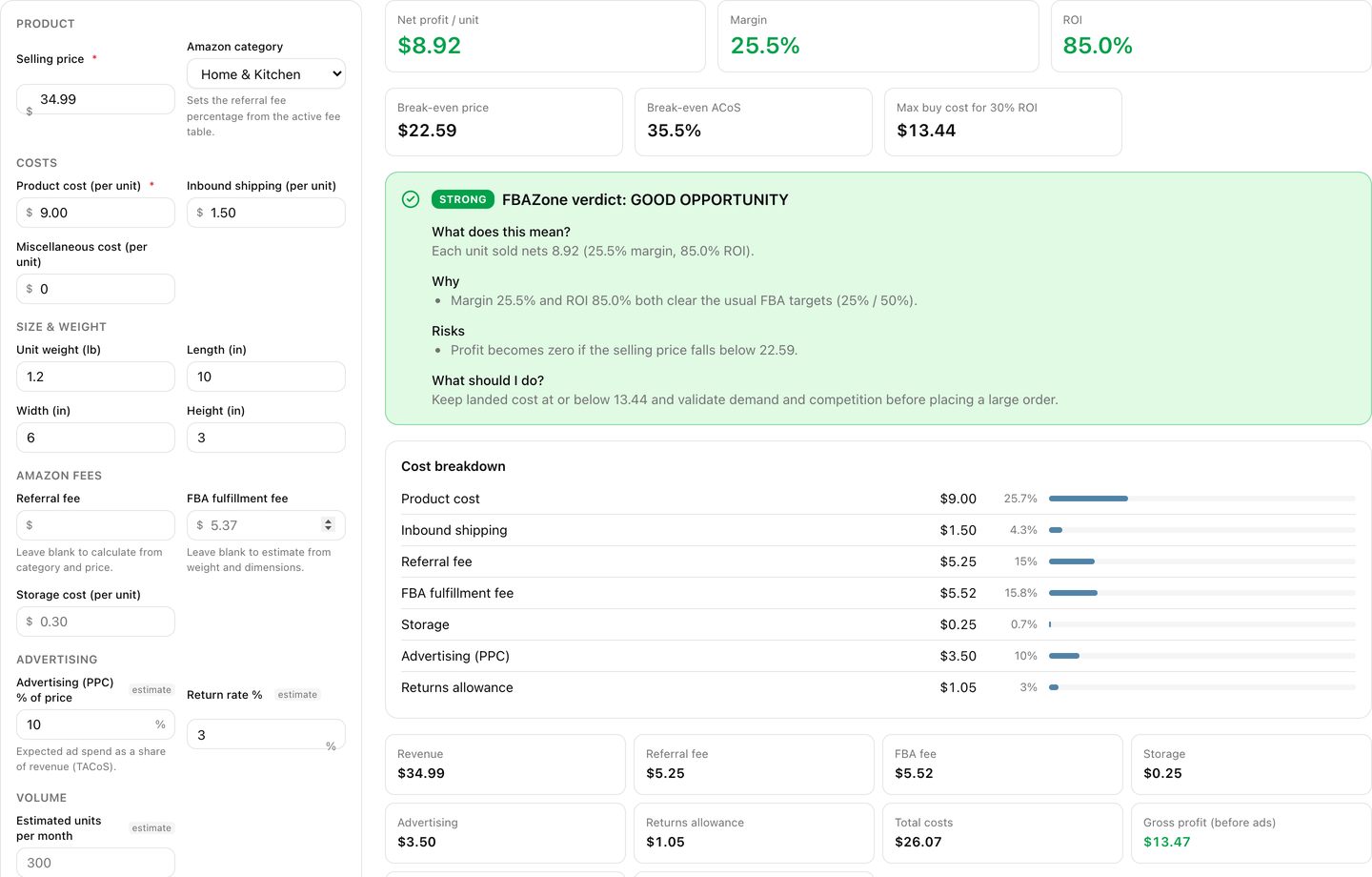Click the Miscellaneous cost input
Screen dimensions: 1372x877
(x=95, y=289)
